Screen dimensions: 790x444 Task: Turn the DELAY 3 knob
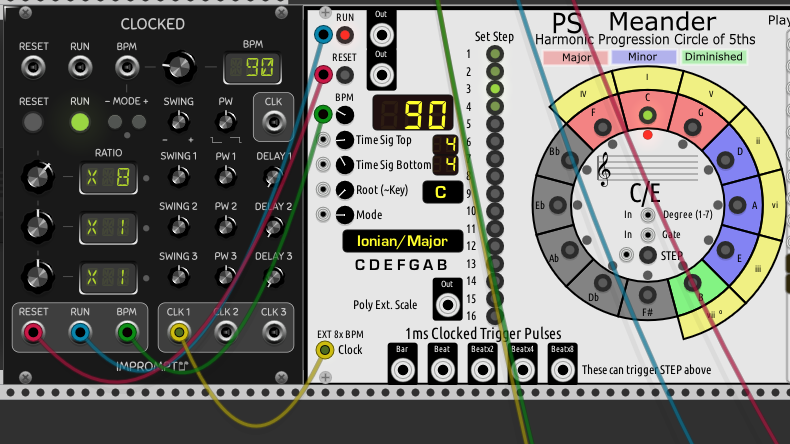273,277
